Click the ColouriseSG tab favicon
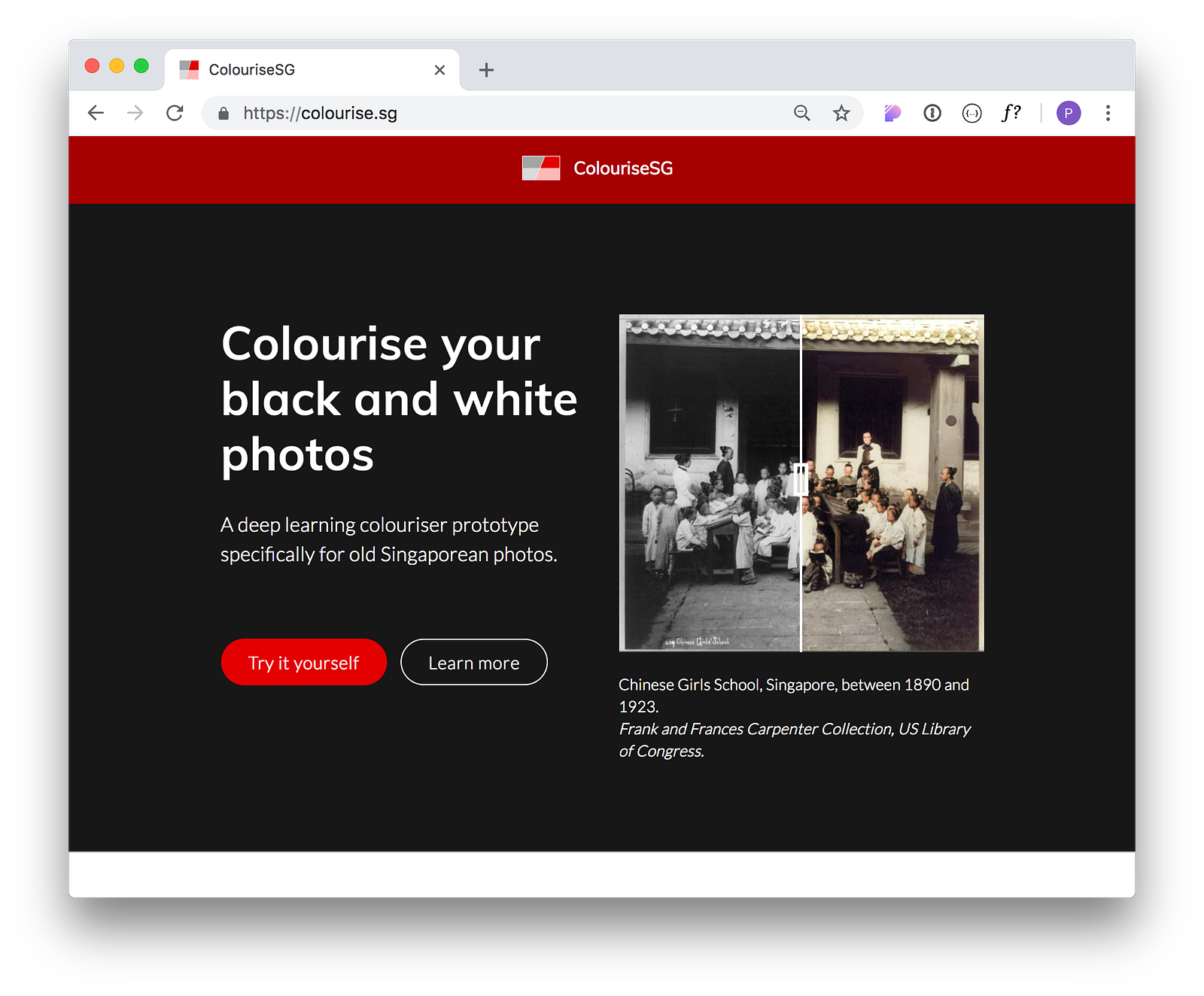This screenshot has height=996, width=1204. tap(190, 70)
